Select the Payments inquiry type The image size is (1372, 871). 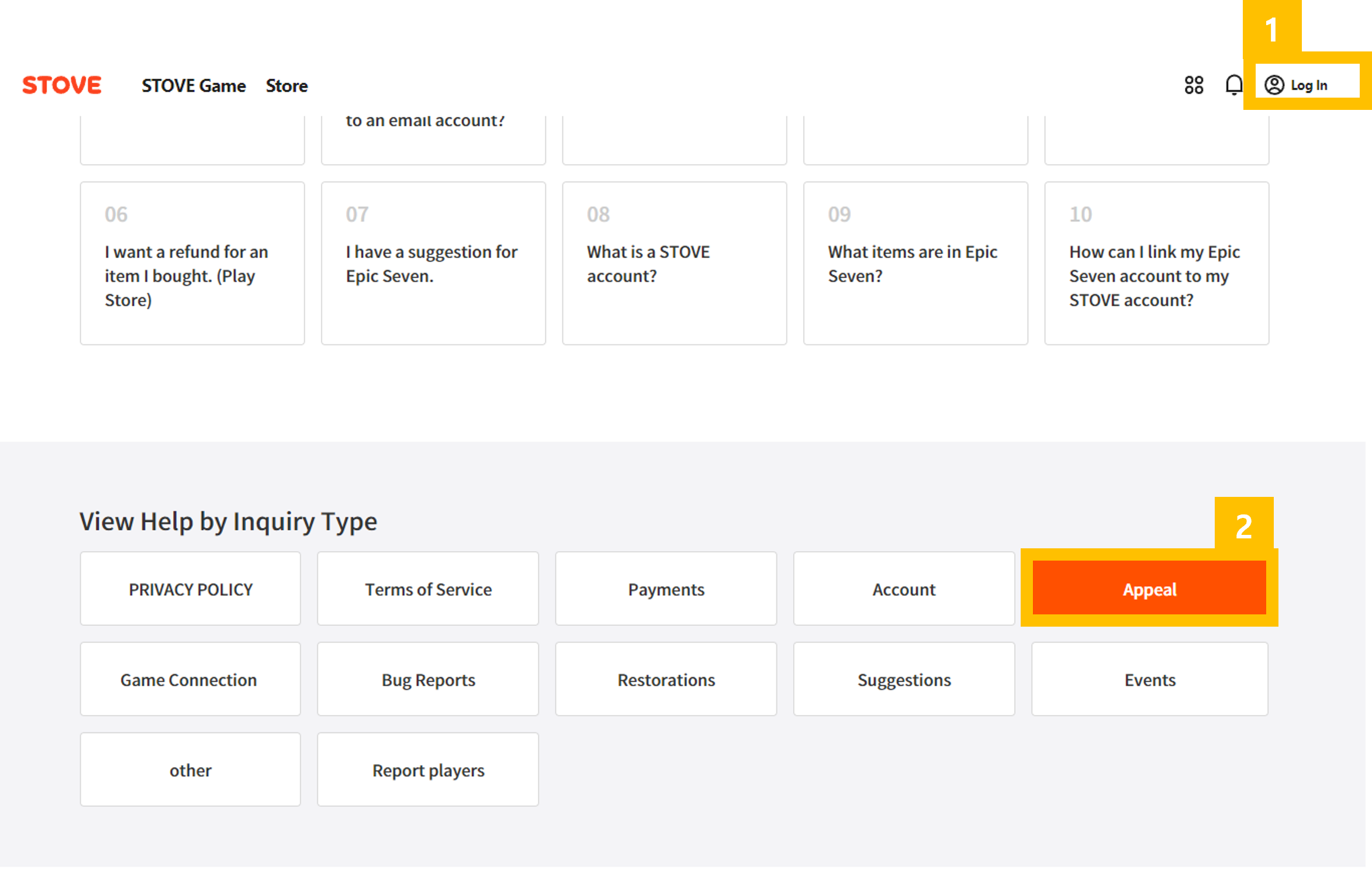tap(666, 589)
